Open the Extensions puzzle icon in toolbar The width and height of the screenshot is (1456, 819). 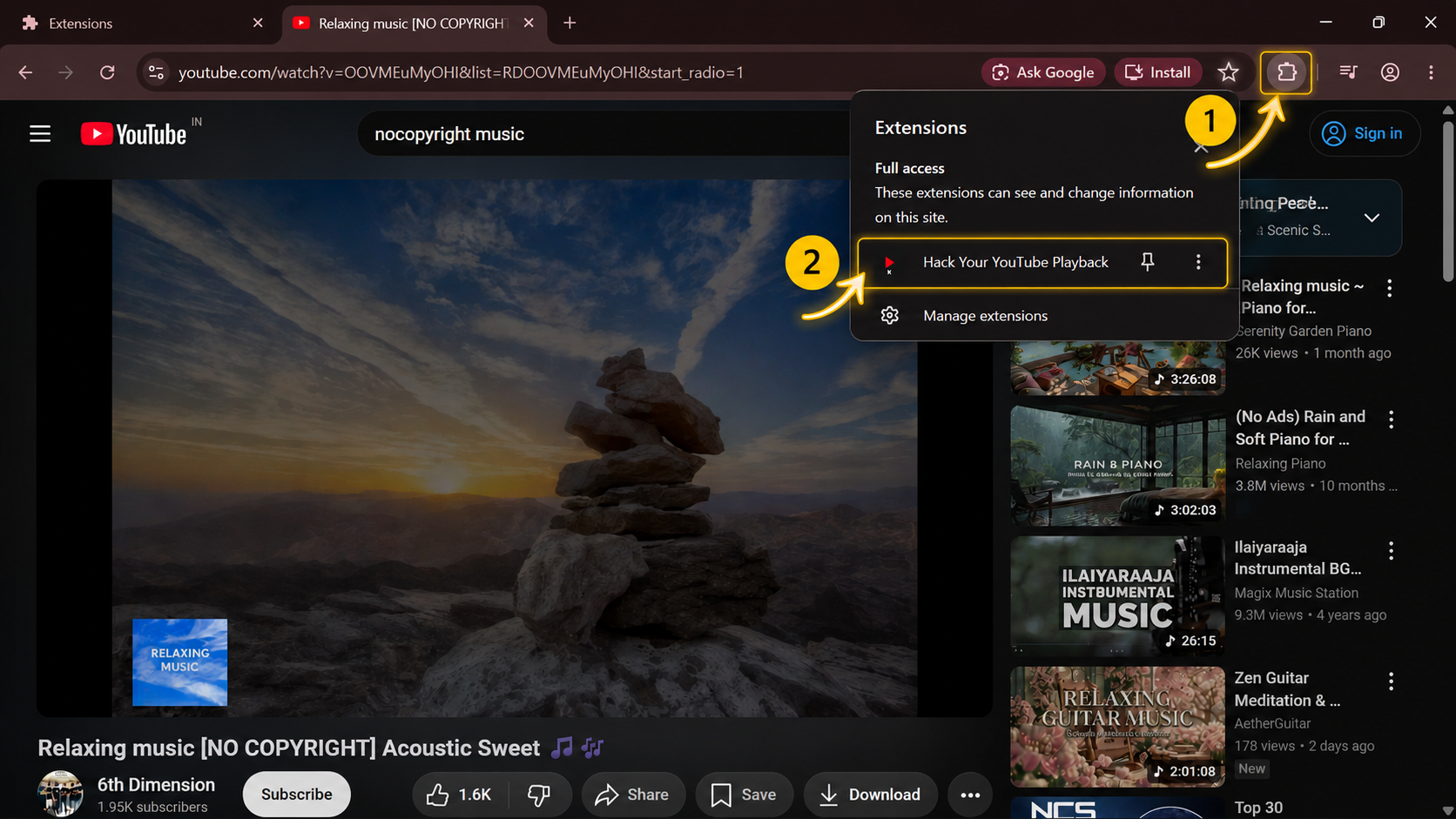[1286, 72]
